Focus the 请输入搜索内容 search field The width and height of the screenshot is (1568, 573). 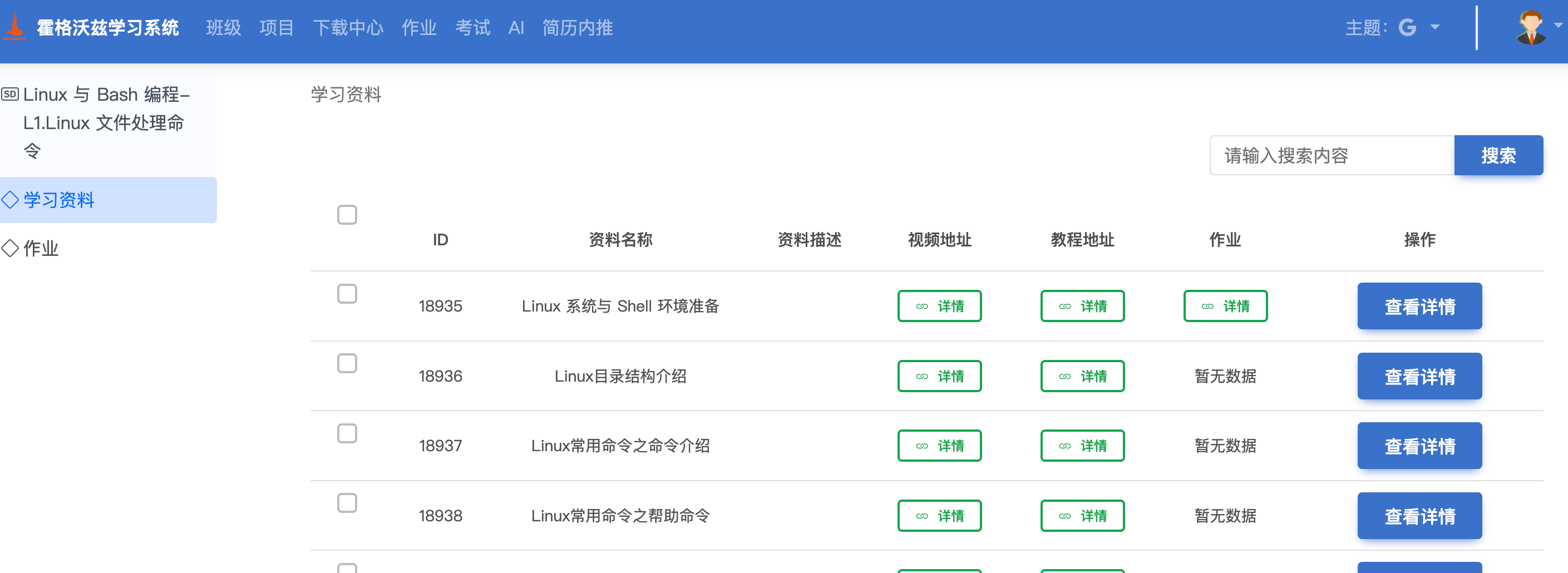[1332, 155]
